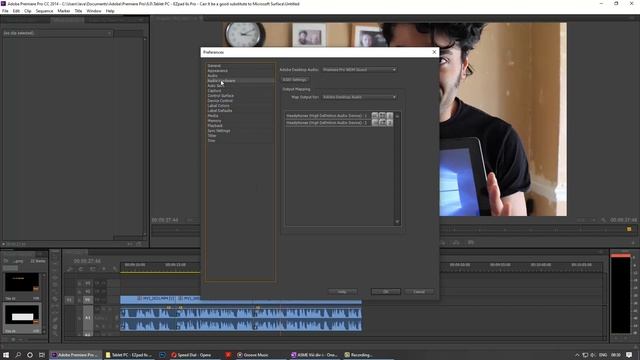Select Device Control preferences

click(220, 100)
